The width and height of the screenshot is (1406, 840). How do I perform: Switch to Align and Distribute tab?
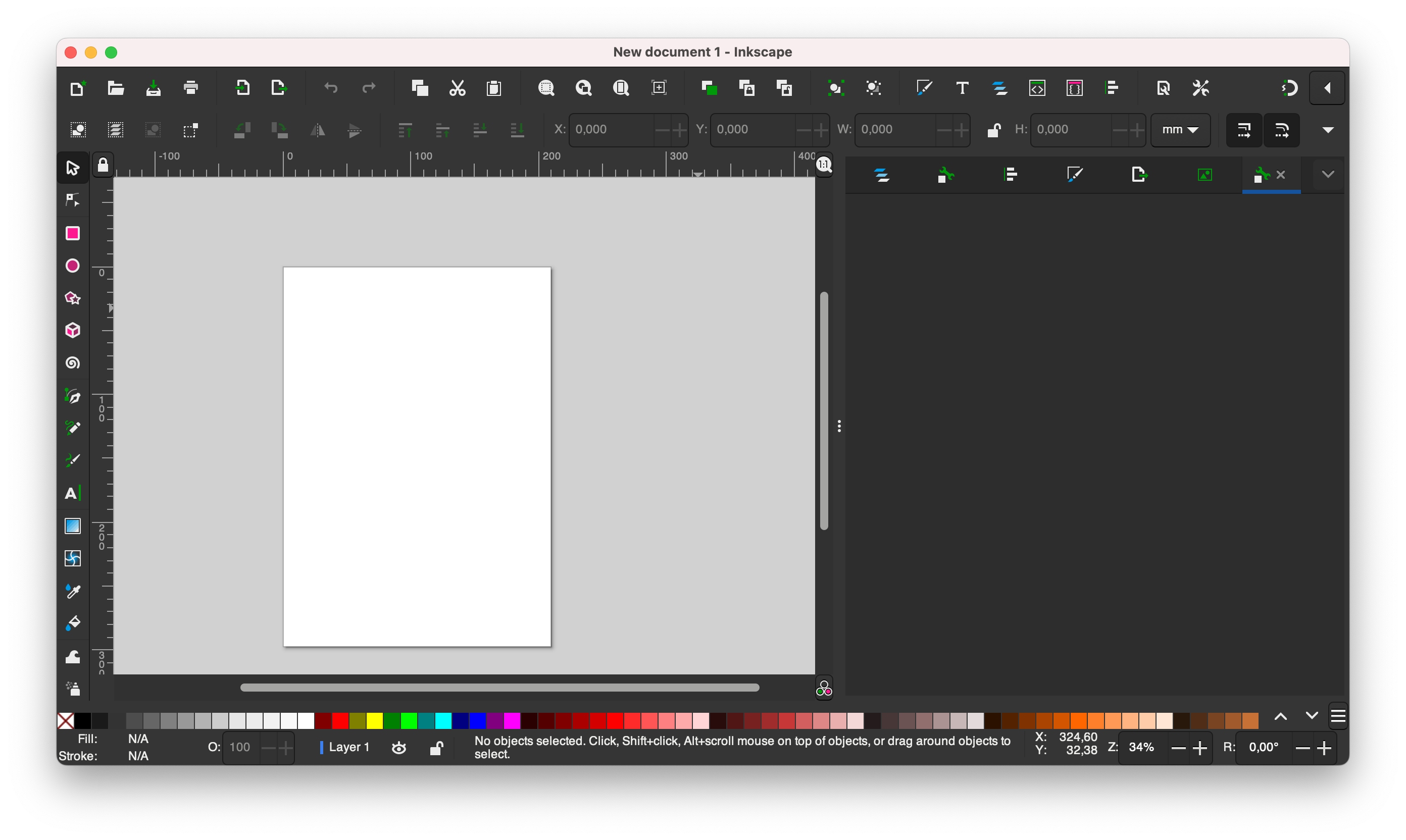coord(1010,174)
